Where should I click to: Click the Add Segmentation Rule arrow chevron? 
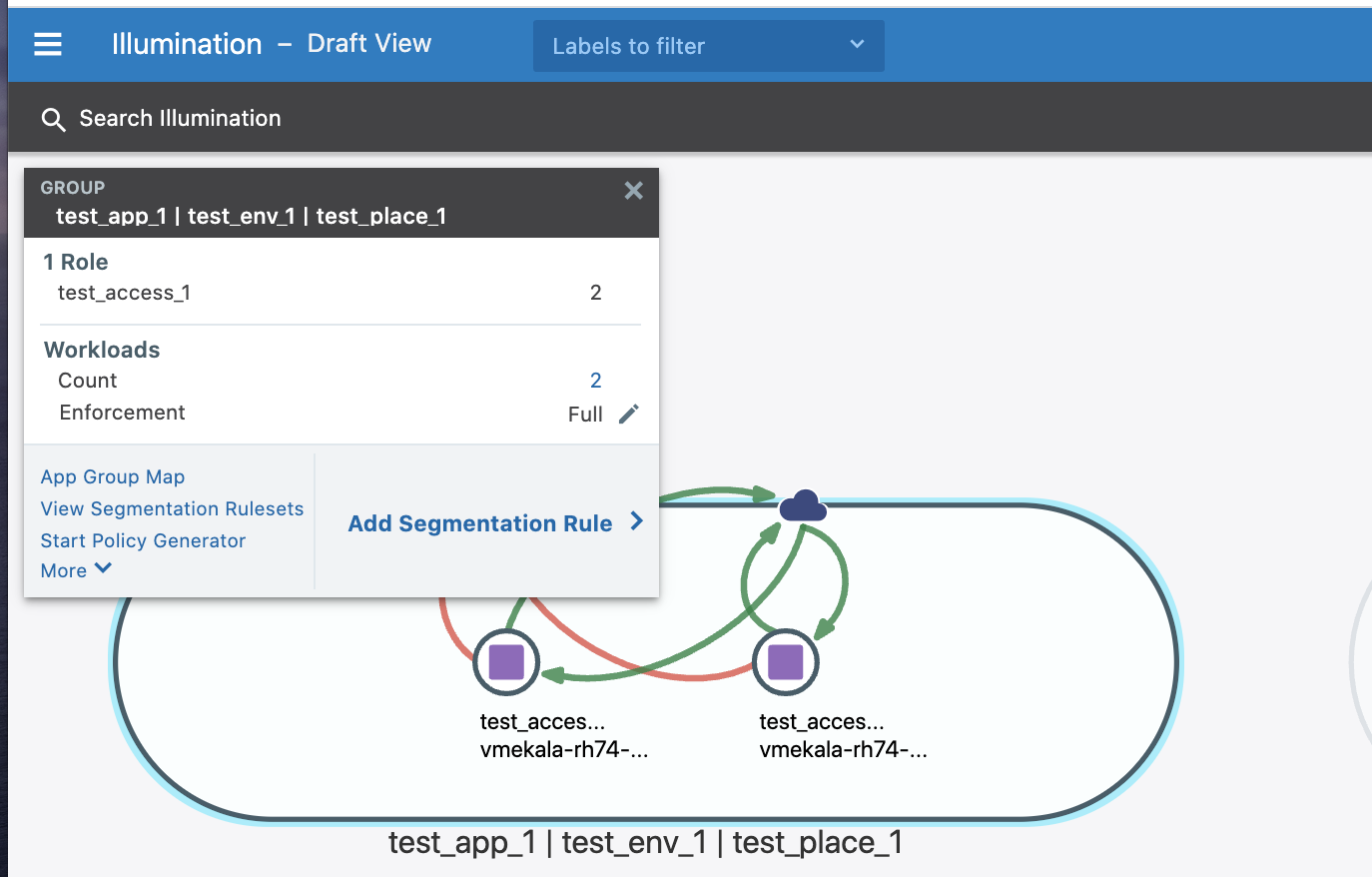pyautogui.click(x=637, y=521)
